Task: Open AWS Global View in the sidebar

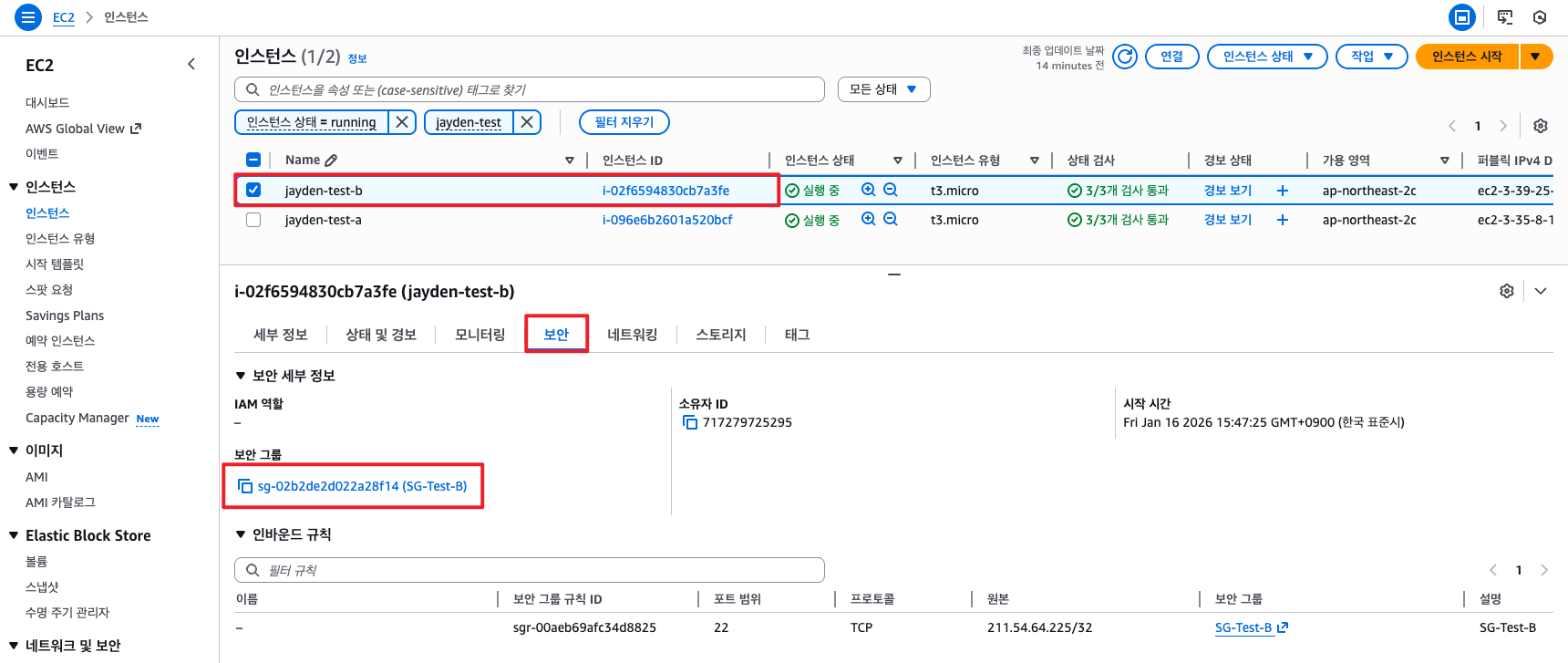Action: pyautogui.click(x=83, y=129)
